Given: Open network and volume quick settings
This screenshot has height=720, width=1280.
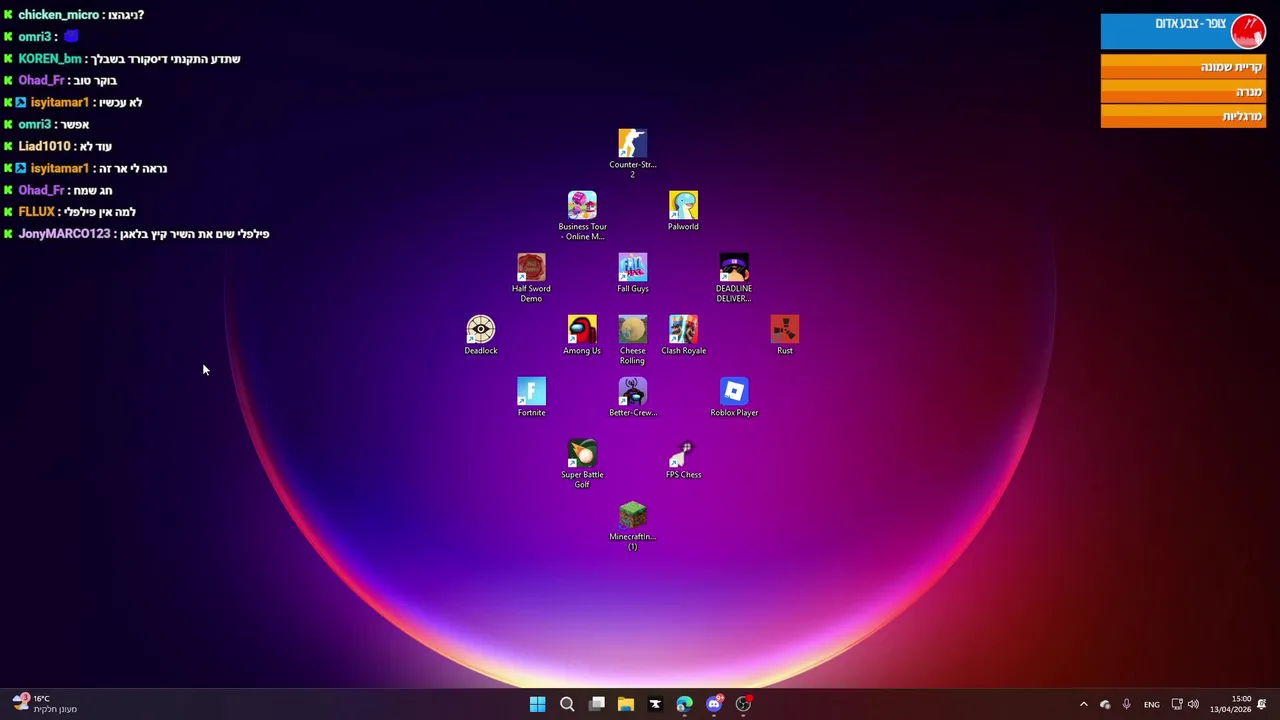Looking at the screenshot, I should 1185,704.
